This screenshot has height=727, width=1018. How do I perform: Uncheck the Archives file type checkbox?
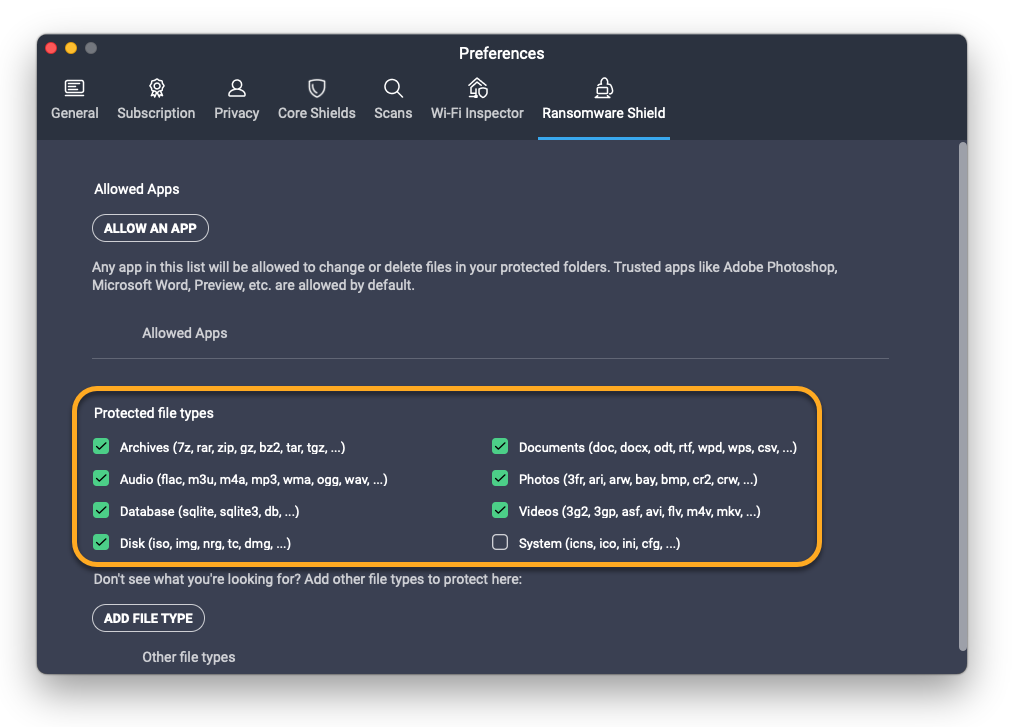pos(101,447)
